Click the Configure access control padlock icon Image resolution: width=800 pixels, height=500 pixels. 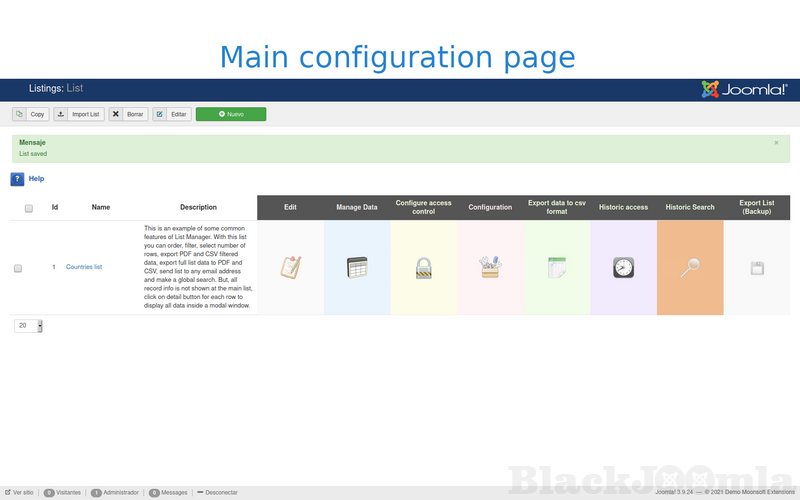click(423, 267)
